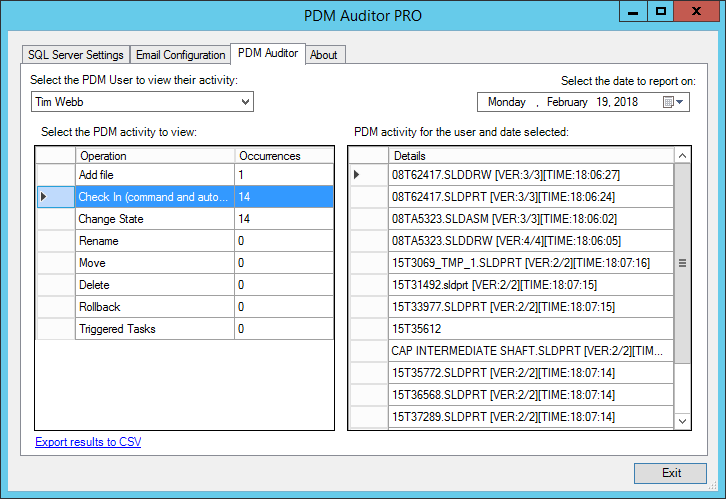
Task: Select the PDM Auditor tab
Action: point(268,53)
